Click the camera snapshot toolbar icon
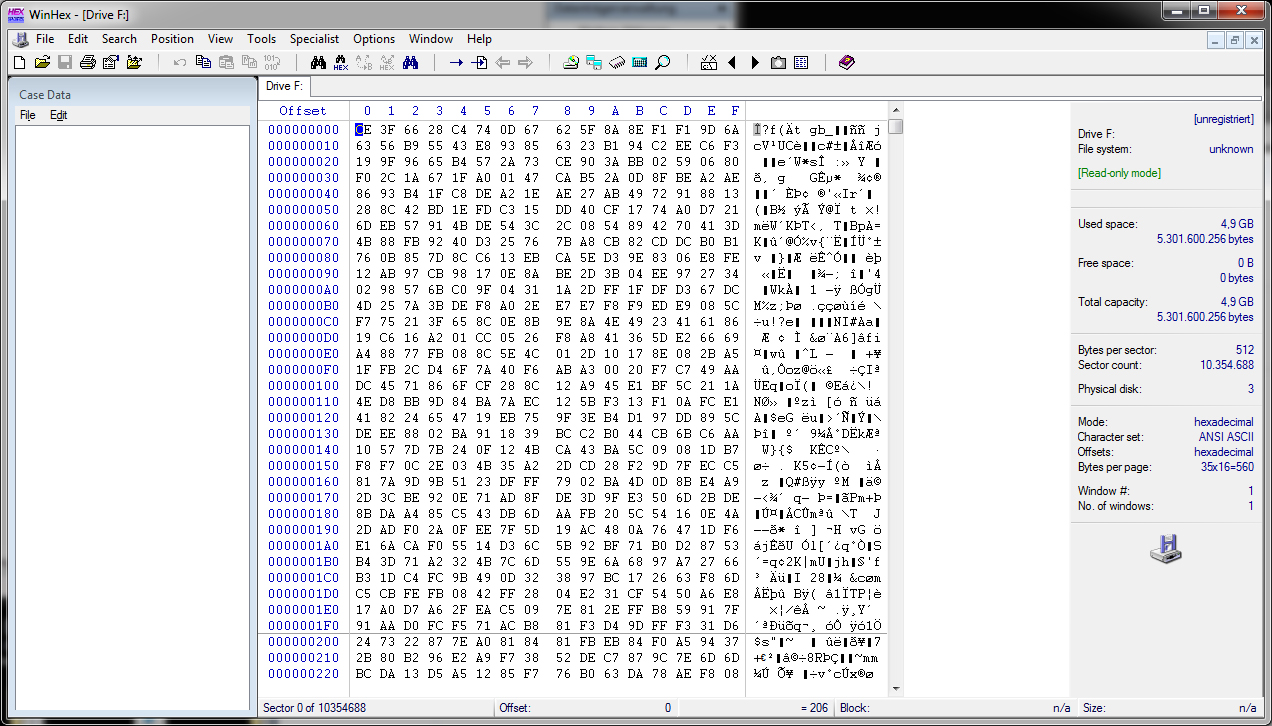Viewport: 1272px width, 726px height. (778, 63)
